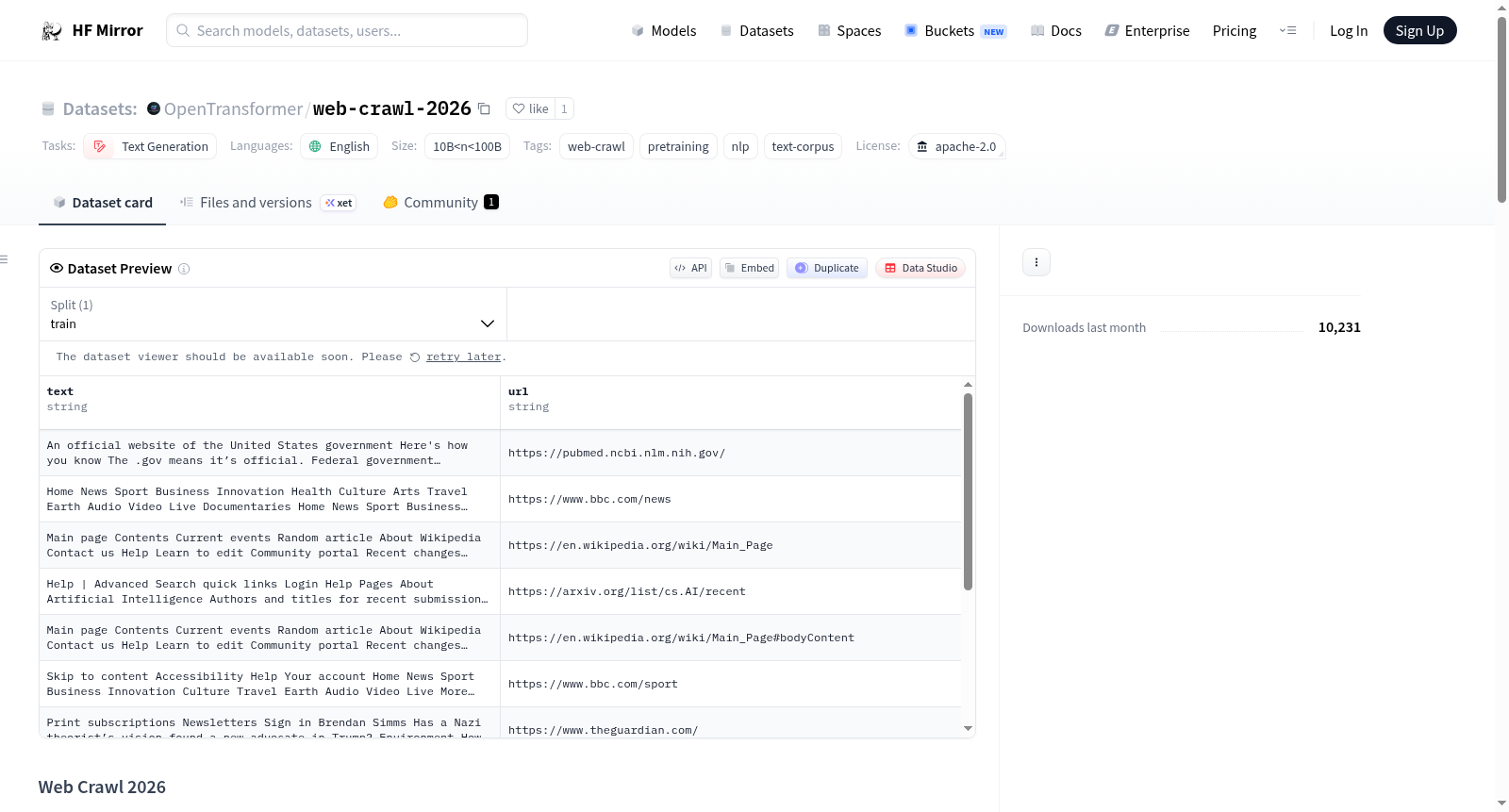Open Data Studio
The width and height of the screenshot is (1509, 812).
920,268
